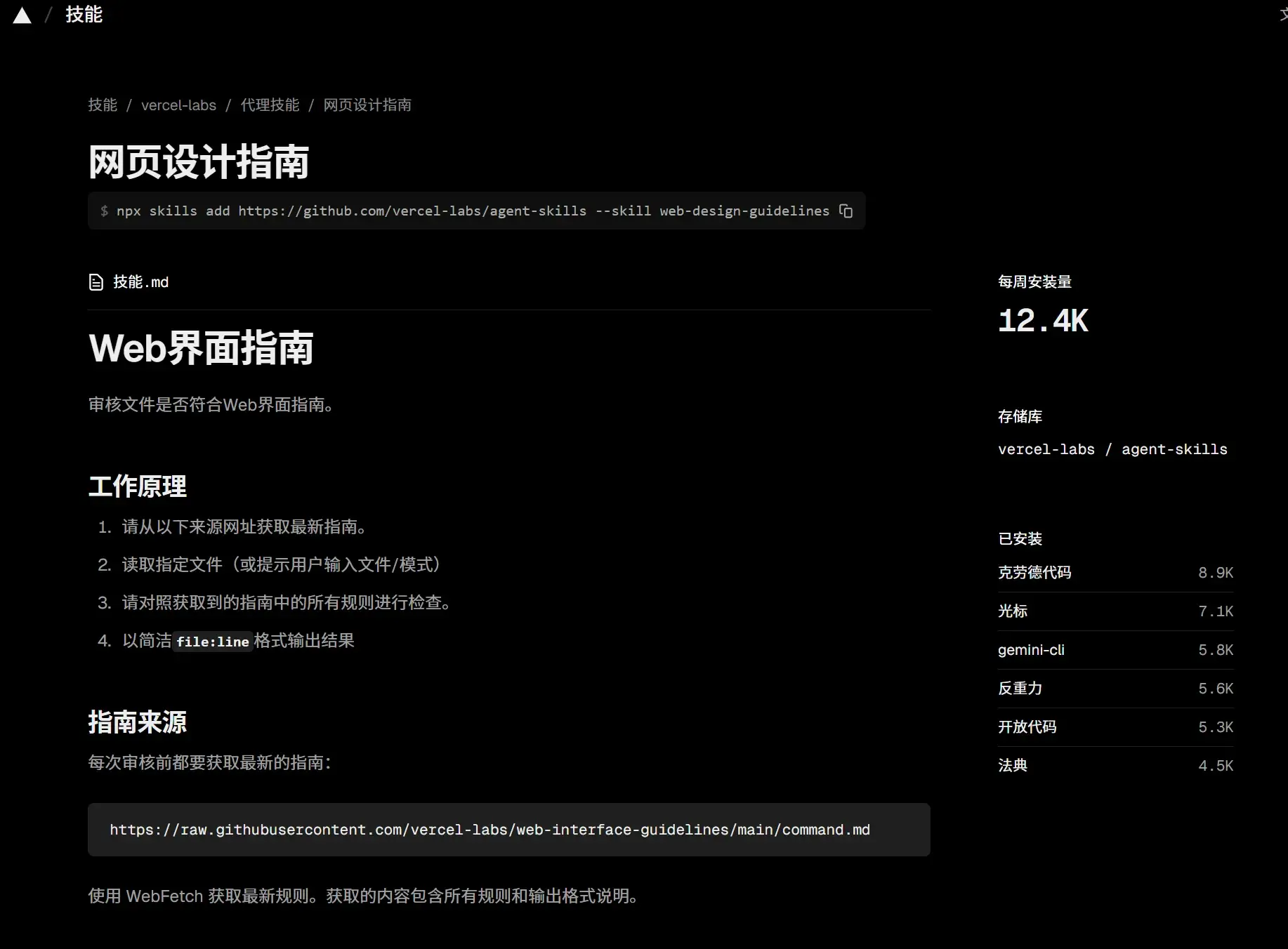Click the Vercel triangle logo
Viewport: 1288px width, 949px height.
coord(22,15)
